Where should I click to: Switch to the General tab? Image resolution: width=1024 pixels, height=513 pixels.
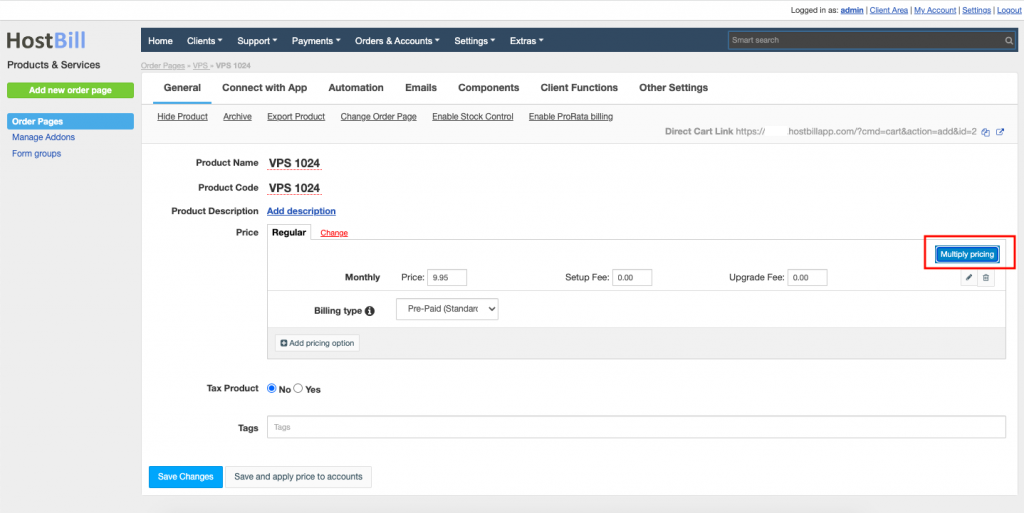tap(182, 87)
